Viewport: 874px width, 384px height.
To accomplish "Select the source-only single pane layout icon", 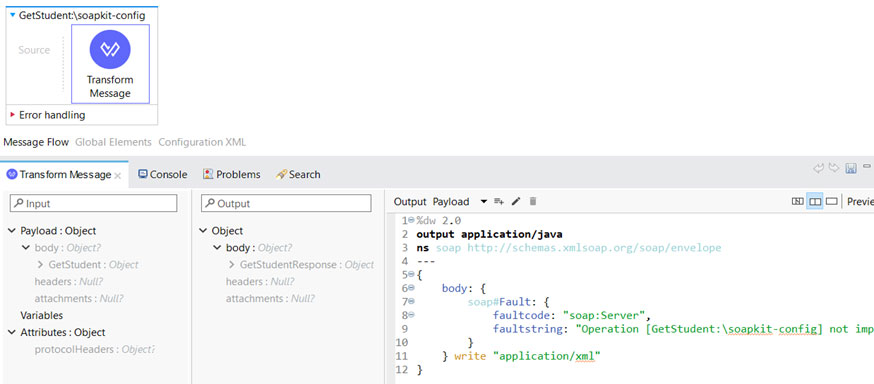I will tap(832, 201).
